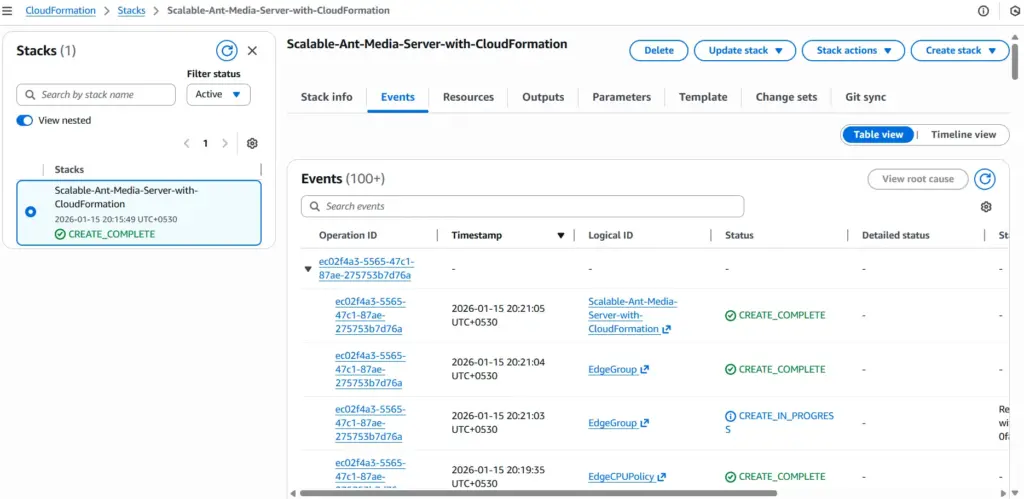Viewport: 1024px width, 499px height.
Task: Switch to the Template tab
Action: pos(703,97)
